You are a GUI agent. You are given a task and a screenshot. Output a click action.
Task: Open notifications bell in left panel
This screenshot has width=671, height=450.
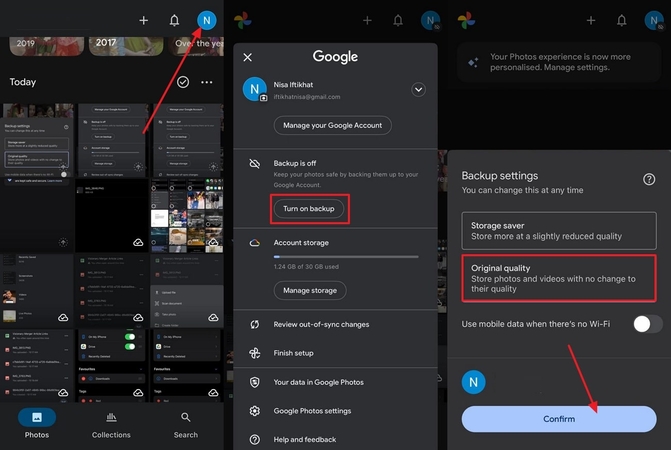(175, 20)
